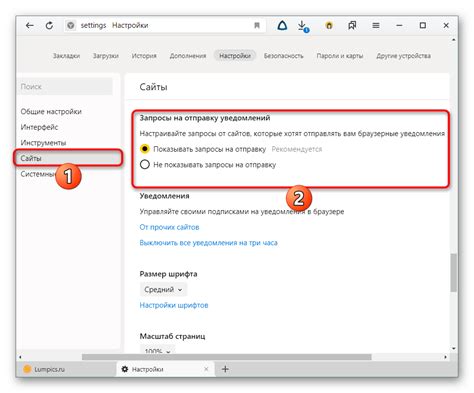Image resolution: width=474 pixels, height=393 pixels.
Task: Open a new tab with plus button
Action: pyautogui.click(x=225, y=369)
